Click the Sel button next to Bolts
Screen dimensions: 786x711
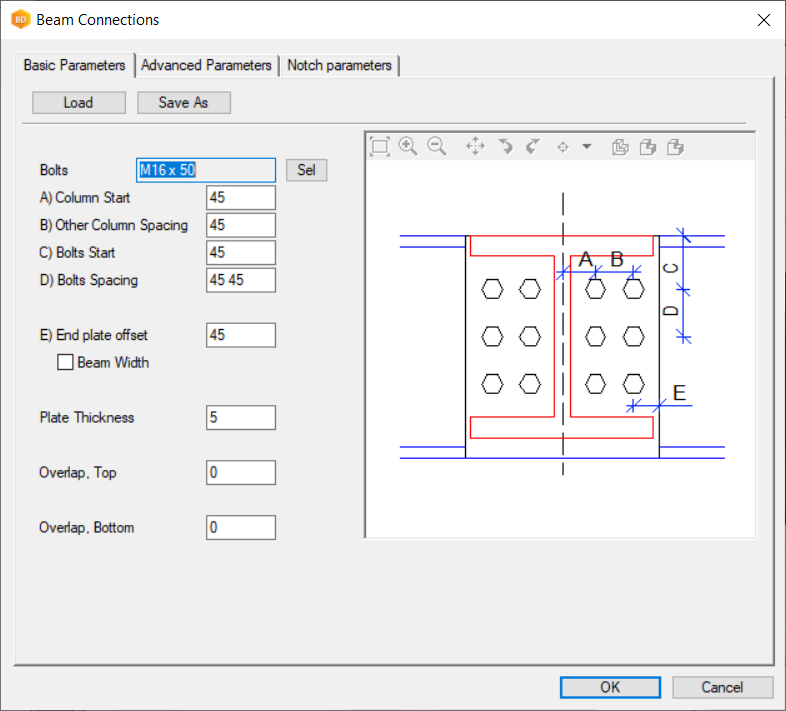[306, 170]
